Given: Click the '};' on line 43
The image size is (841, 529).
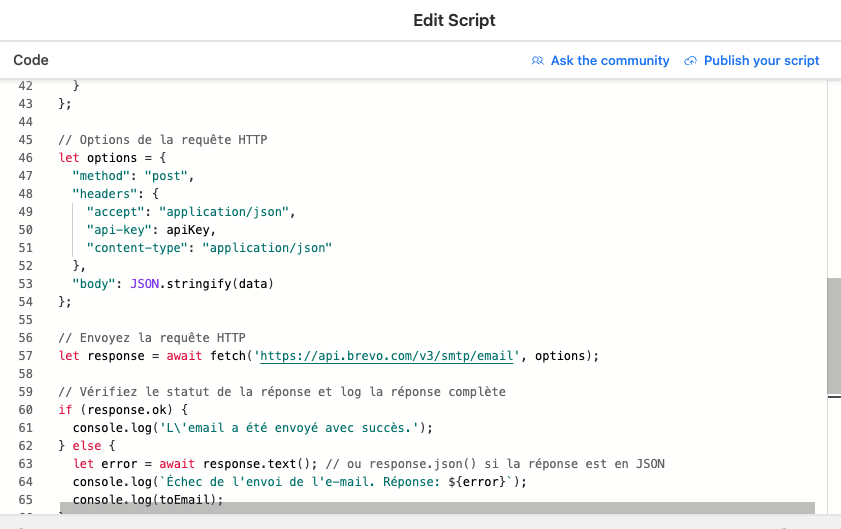Looking at the screenshot, I should [x=65, y=104].
